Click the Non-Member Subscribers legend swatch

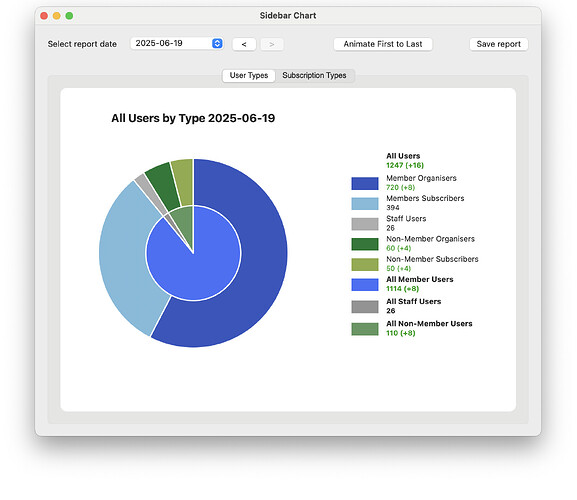(x=365, y=264)
